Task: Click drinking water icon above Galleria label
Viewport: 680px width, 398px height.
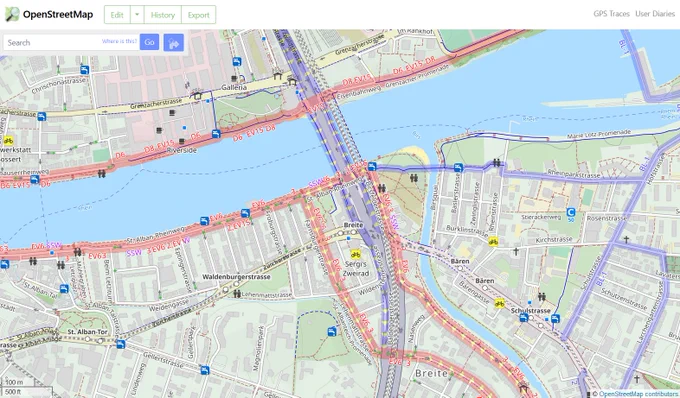Action: [x=237, y=62]
